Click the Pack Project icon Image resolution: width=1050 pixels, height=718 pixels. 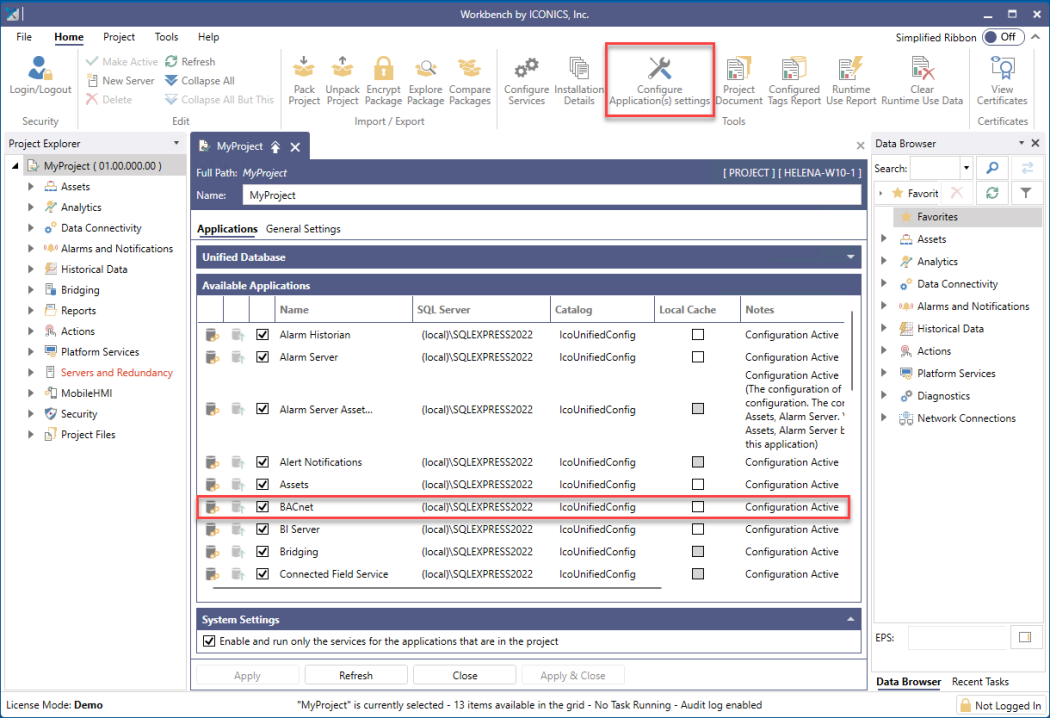click(304, 80)
